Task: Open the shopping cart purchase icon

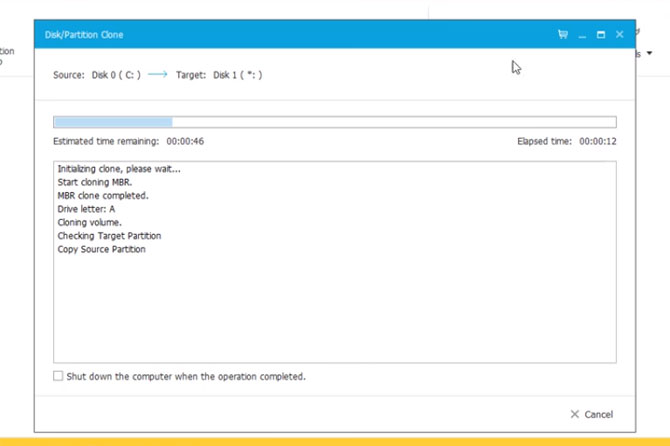Action: pyautogui.click(x=563, y=34)
